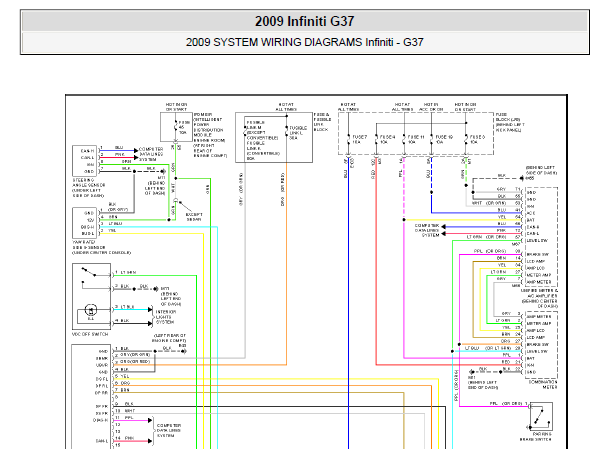This screenshot has width=605, height=449.
Task: Click the Unified Meter & A/C Amplifier label
Action: [539, 298]
